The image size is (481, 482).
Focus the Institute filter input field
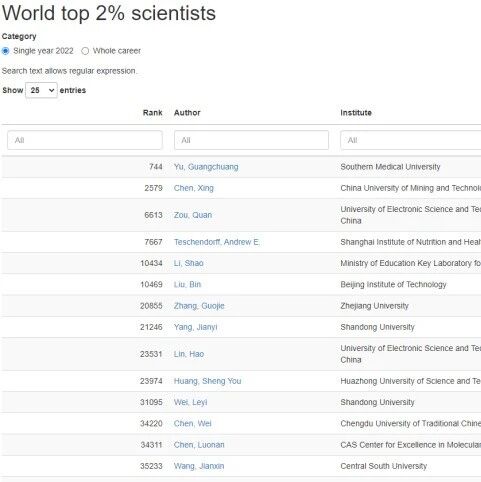[x=411, y=140]
